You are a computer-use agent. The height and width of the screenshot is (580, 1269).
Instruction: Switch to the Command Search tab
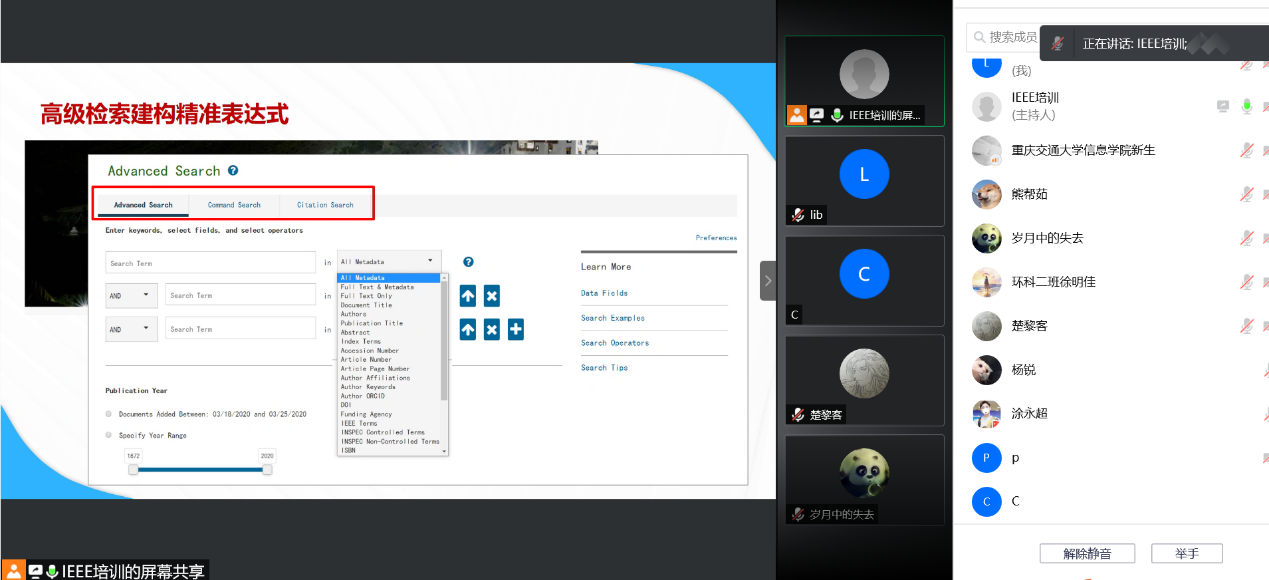click(234, 205)
